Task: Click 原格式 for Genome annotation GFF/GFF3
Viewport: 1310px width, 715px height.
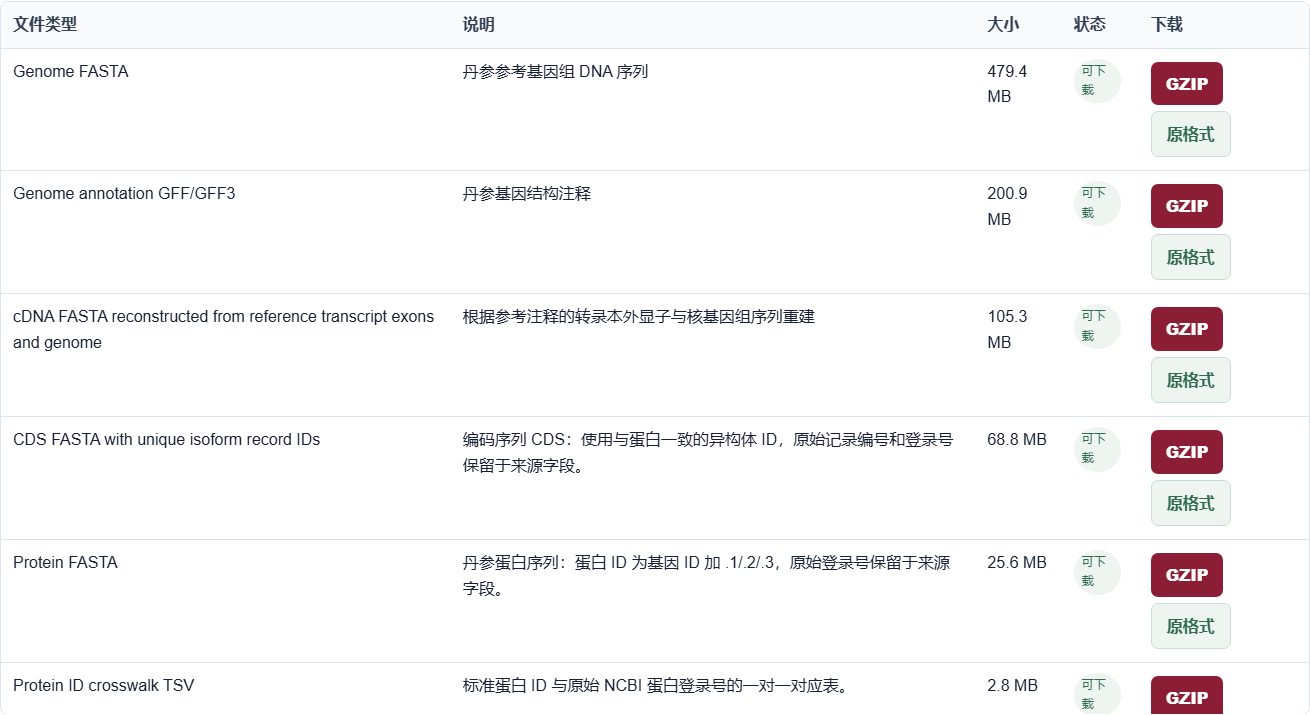Action: tap(1191, 257)
